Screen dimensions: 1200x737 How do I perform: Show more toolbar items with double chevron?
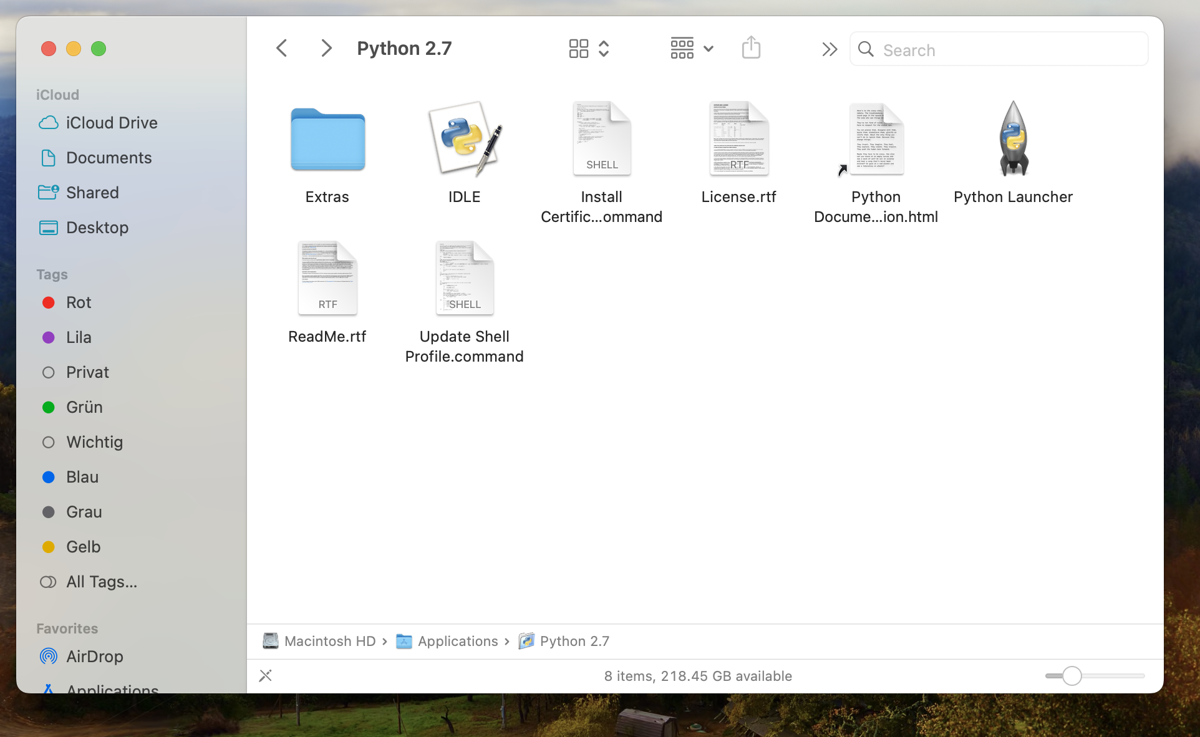pos(829,49)
